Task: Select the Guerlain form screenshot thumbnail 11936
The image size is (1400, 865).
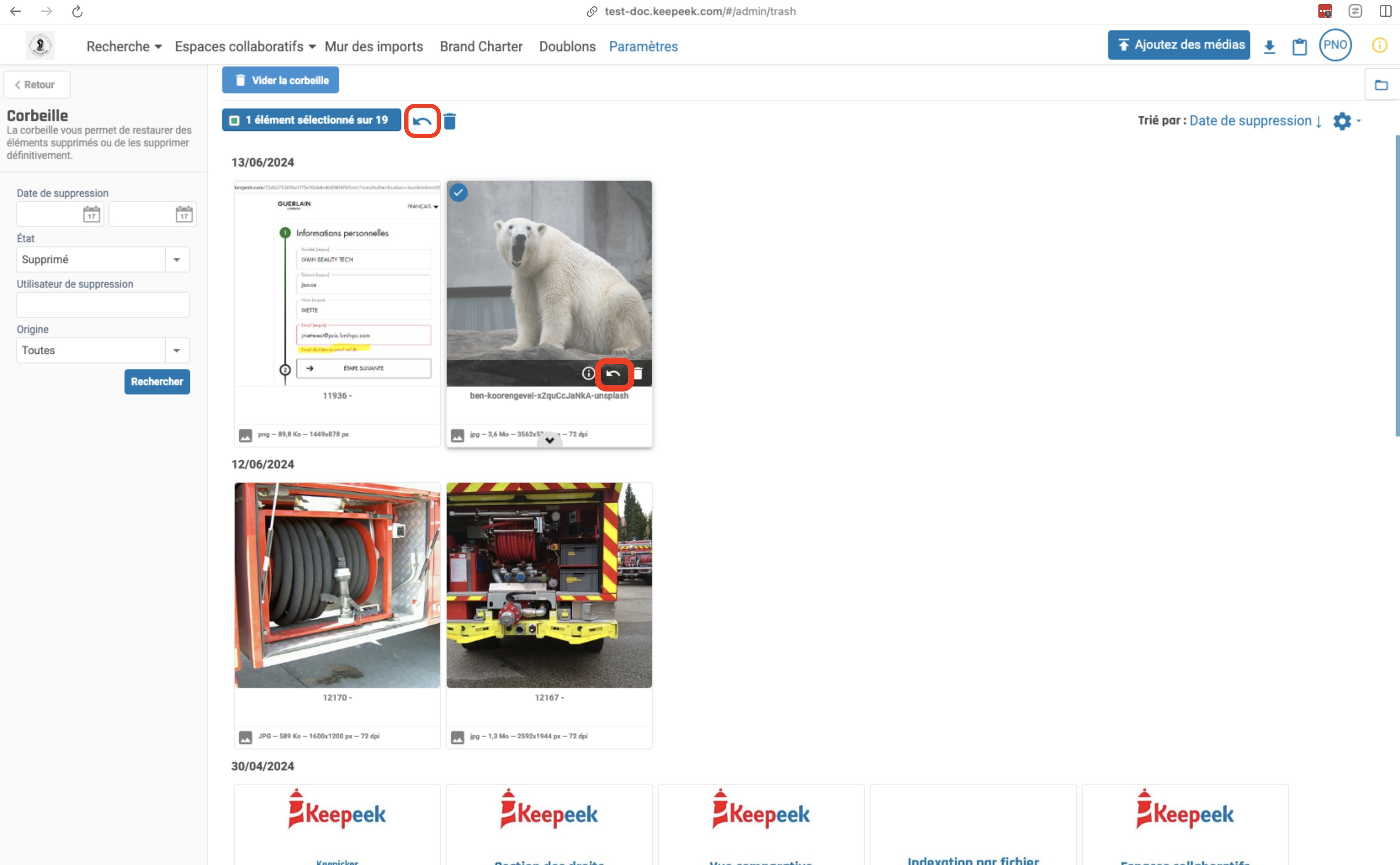Action: pos(337,284)
